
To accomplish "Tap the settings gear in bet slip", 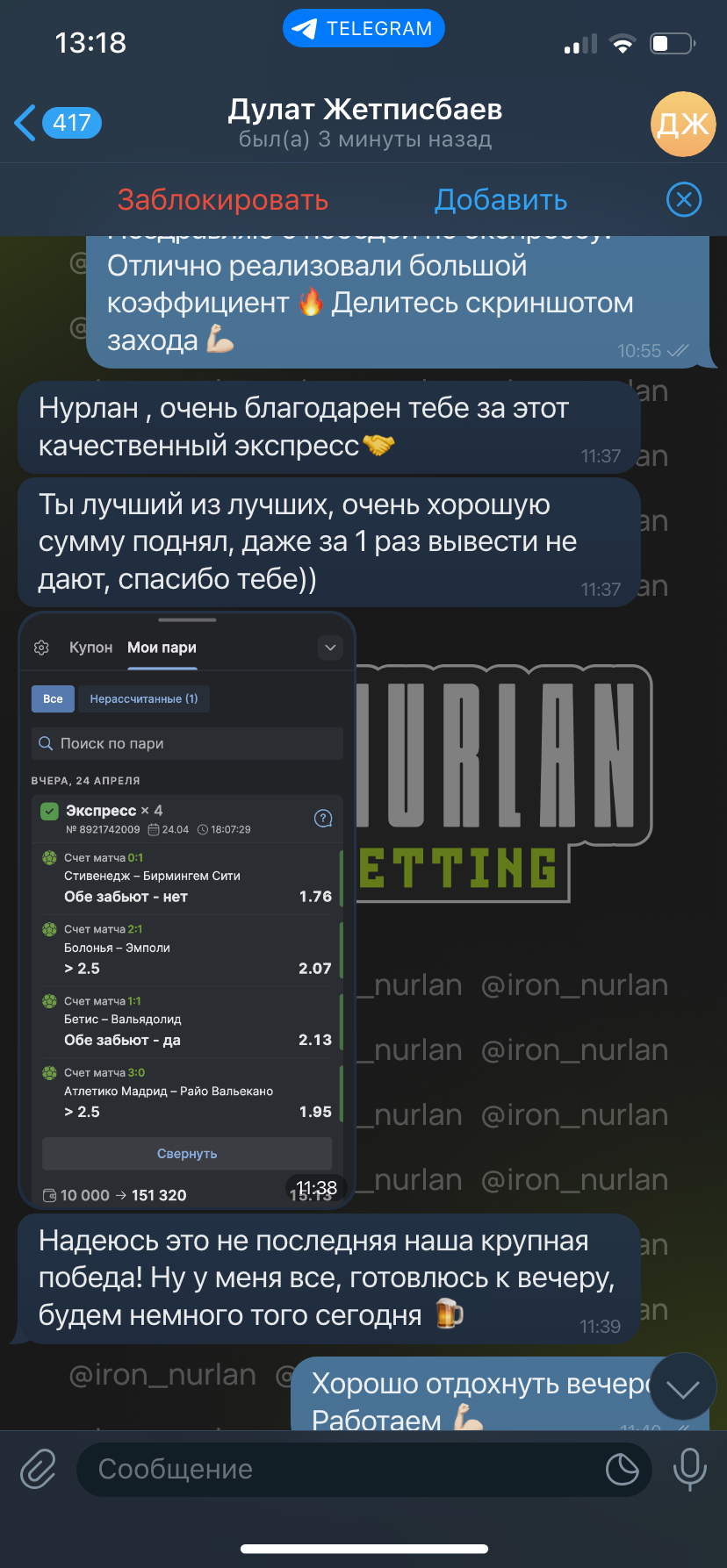I will (x=41, y=648).
